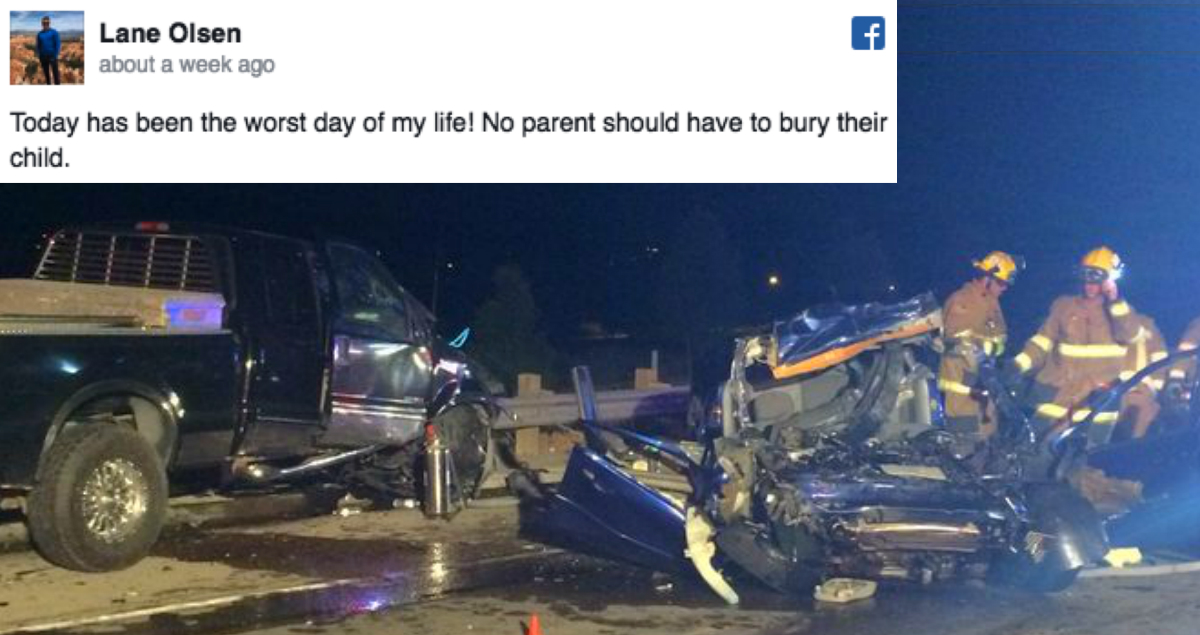Click the orange traffic cone on road
Screen dimensions: 1200x635
pyautogui.click(x=533, y=625)
